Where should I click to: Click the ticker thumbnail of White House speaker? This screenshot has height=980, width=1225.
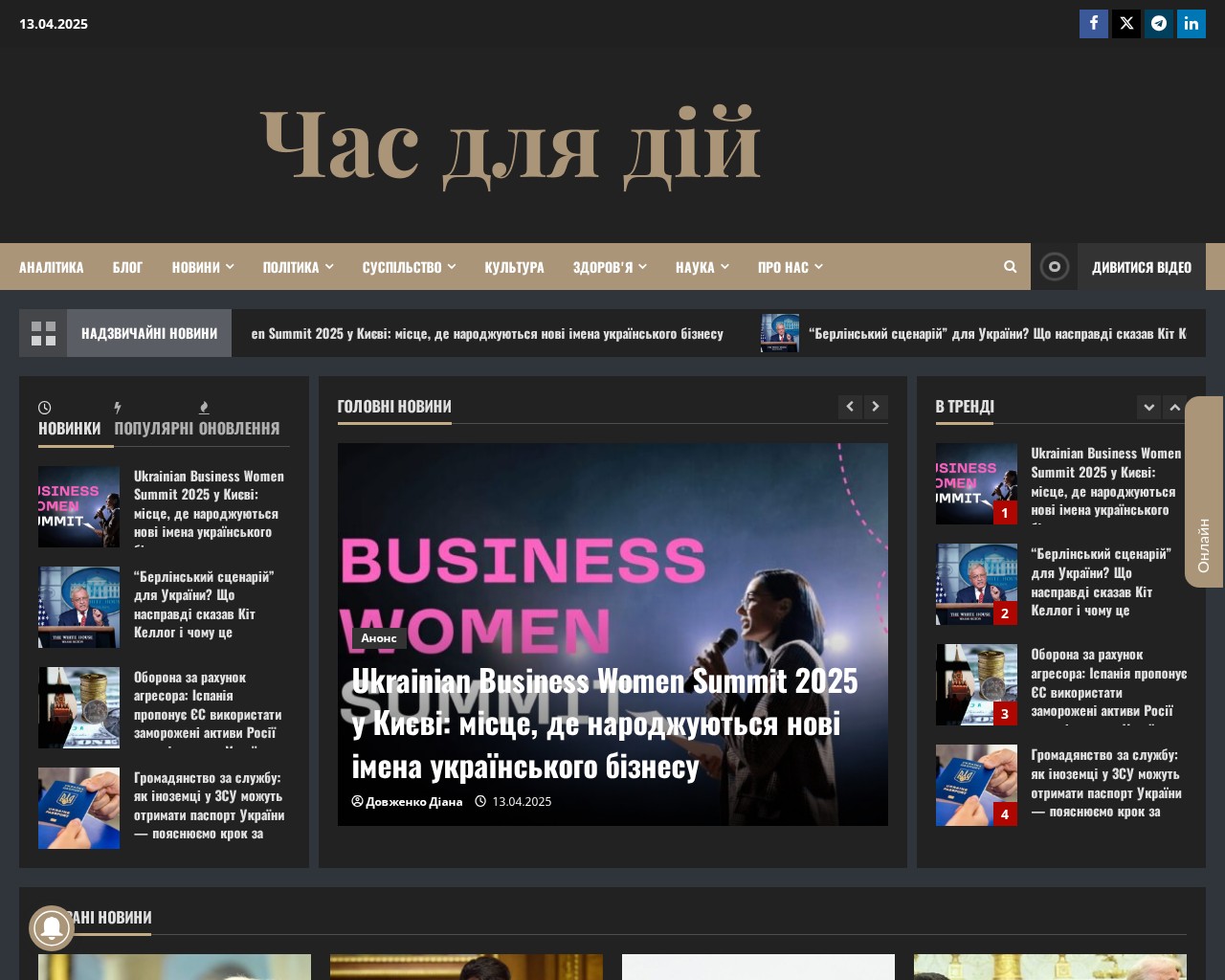tap(780, 333)
